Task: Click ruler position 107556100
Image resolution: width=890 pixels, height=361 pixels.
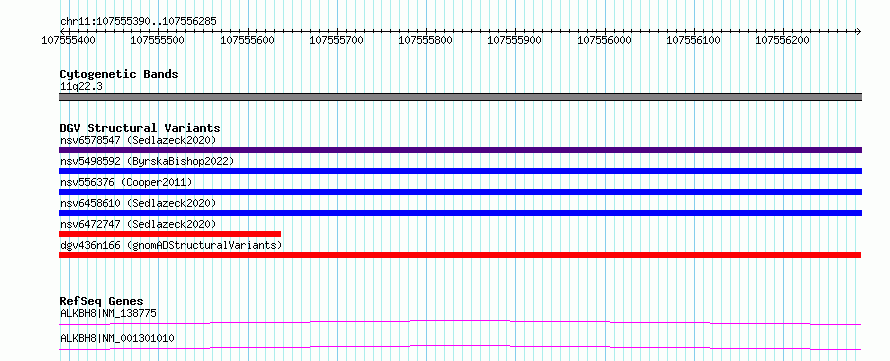Action: pyautogui.click(x=693, y=40)
